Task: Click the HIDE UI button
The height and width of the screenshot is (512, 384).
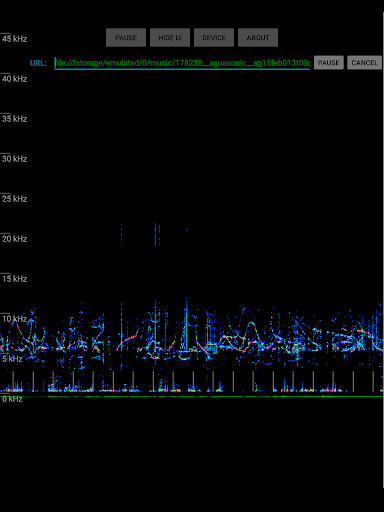Action: click(x=170, y=37)
